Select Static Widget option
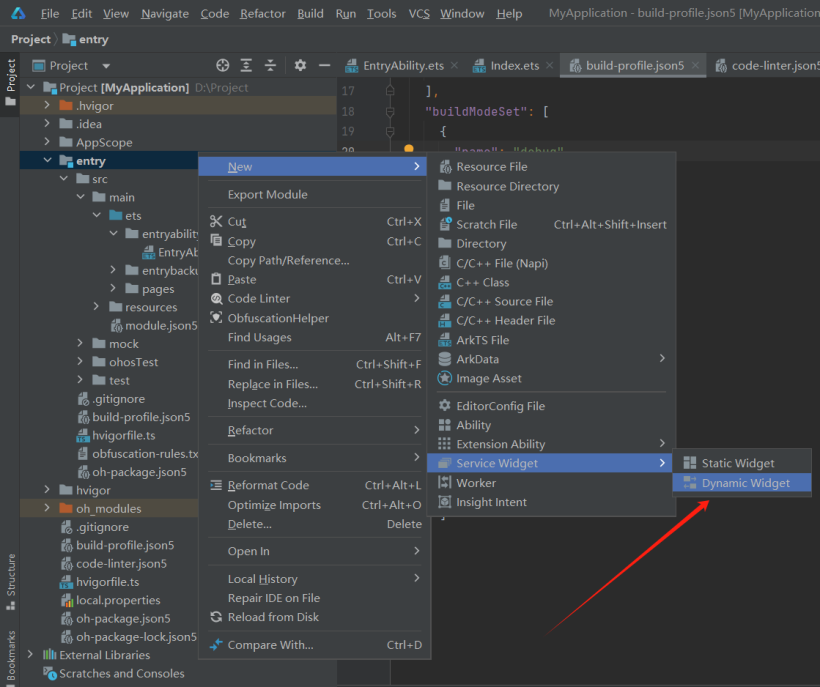Image resolution: width=820 pixels, height=687 pixels. pyautogui.click(x=742, y=463)
